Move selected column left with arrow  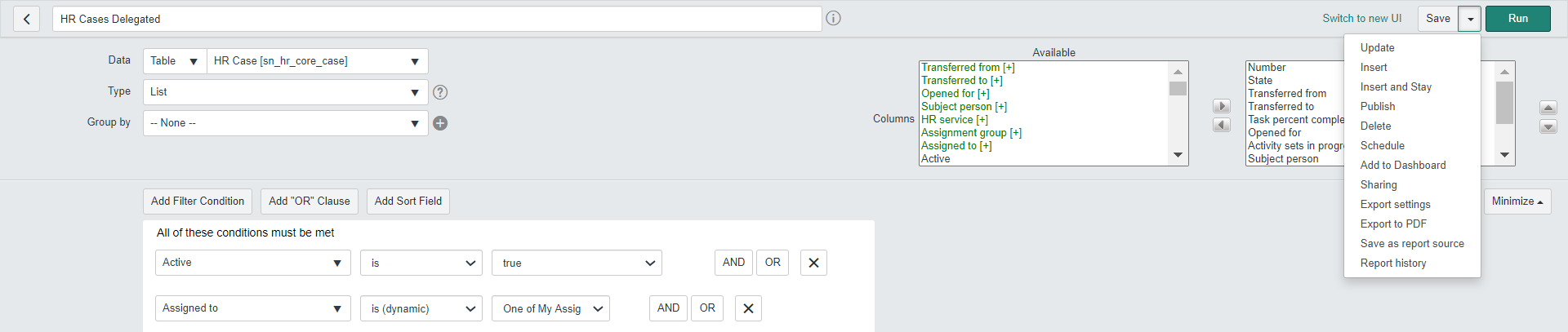pos(1221,125)
